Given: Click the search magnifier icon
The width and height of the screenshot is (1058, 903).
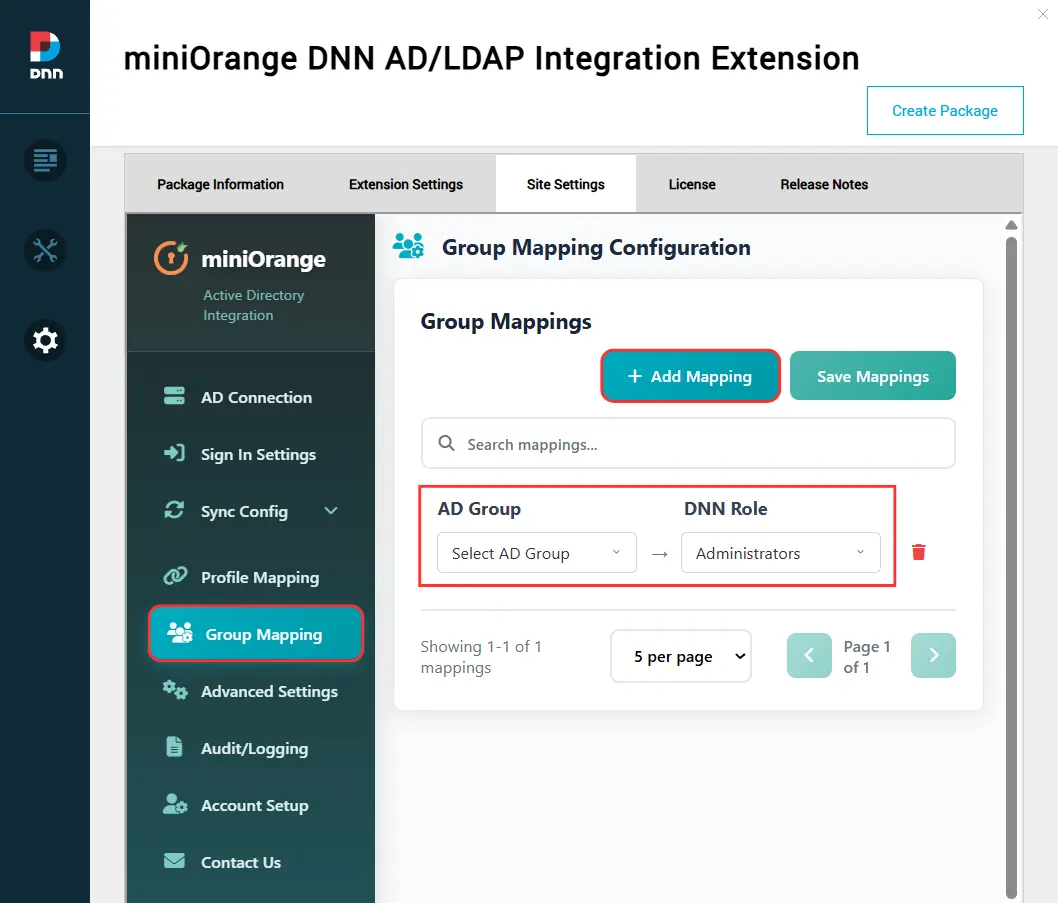Looking at the screenshot, I should click(x=446, y=443).
